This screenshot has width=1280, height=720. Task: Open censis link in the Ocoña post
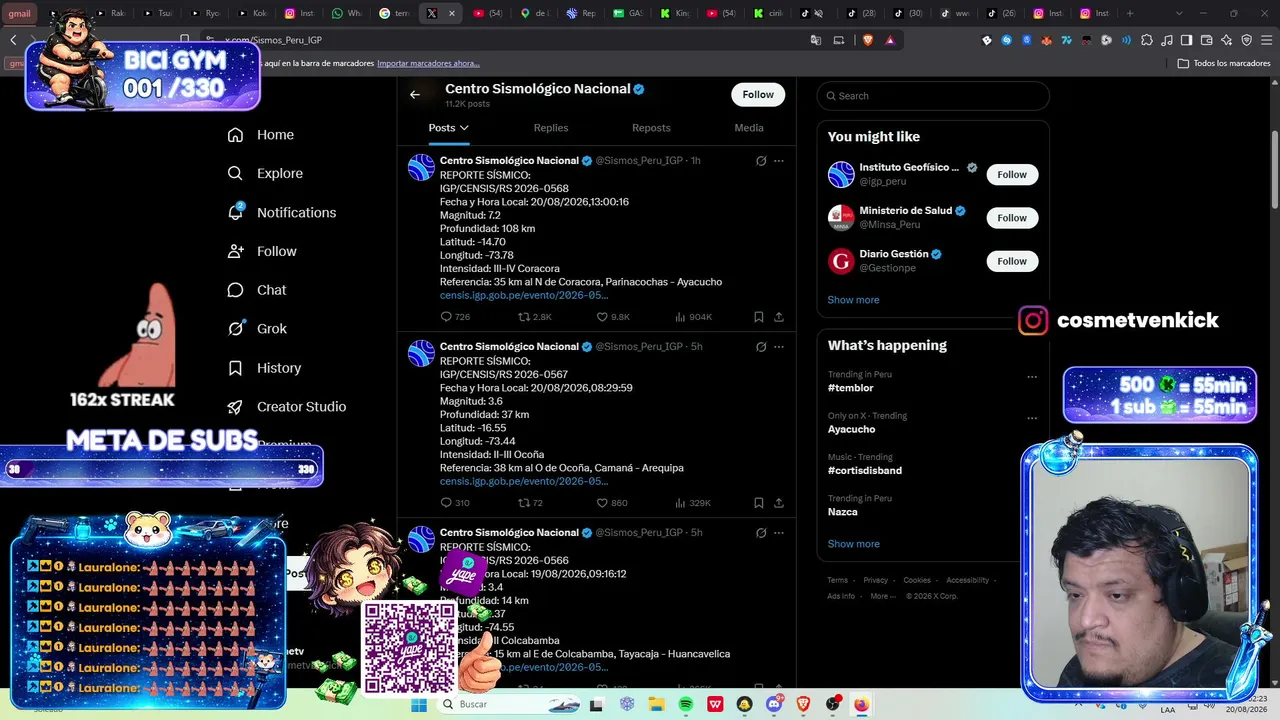(524, 481)
